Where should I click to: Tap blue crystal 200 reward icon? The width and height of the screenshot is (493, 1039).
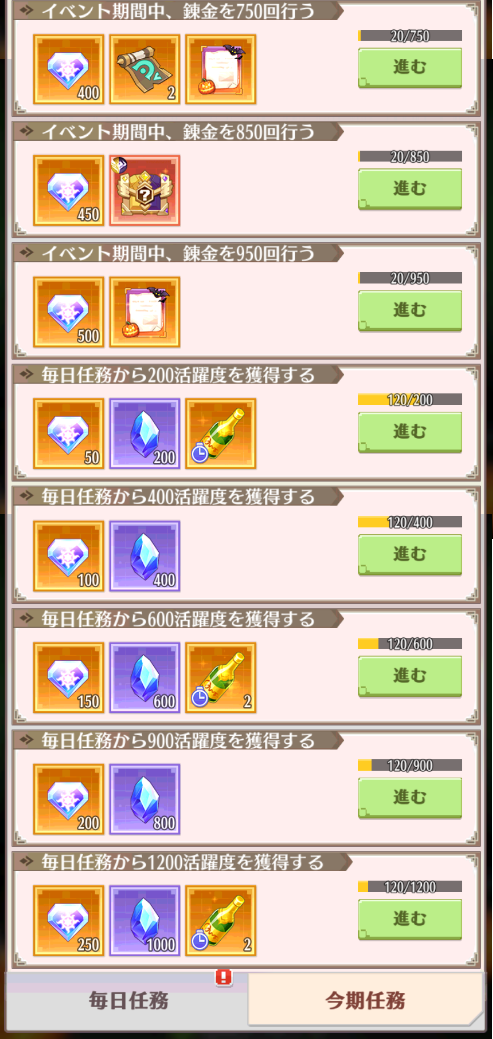pos(144,433)
